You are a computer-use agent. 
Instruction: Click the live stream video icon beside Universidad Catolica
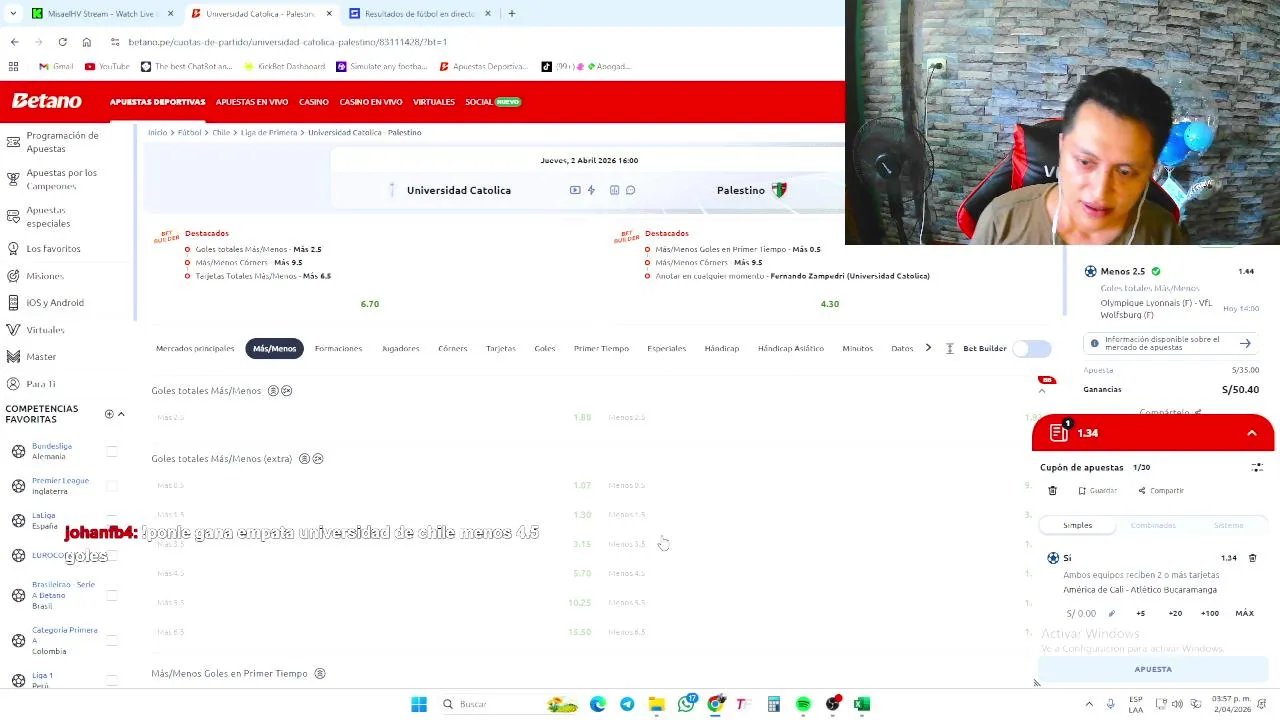575,190
